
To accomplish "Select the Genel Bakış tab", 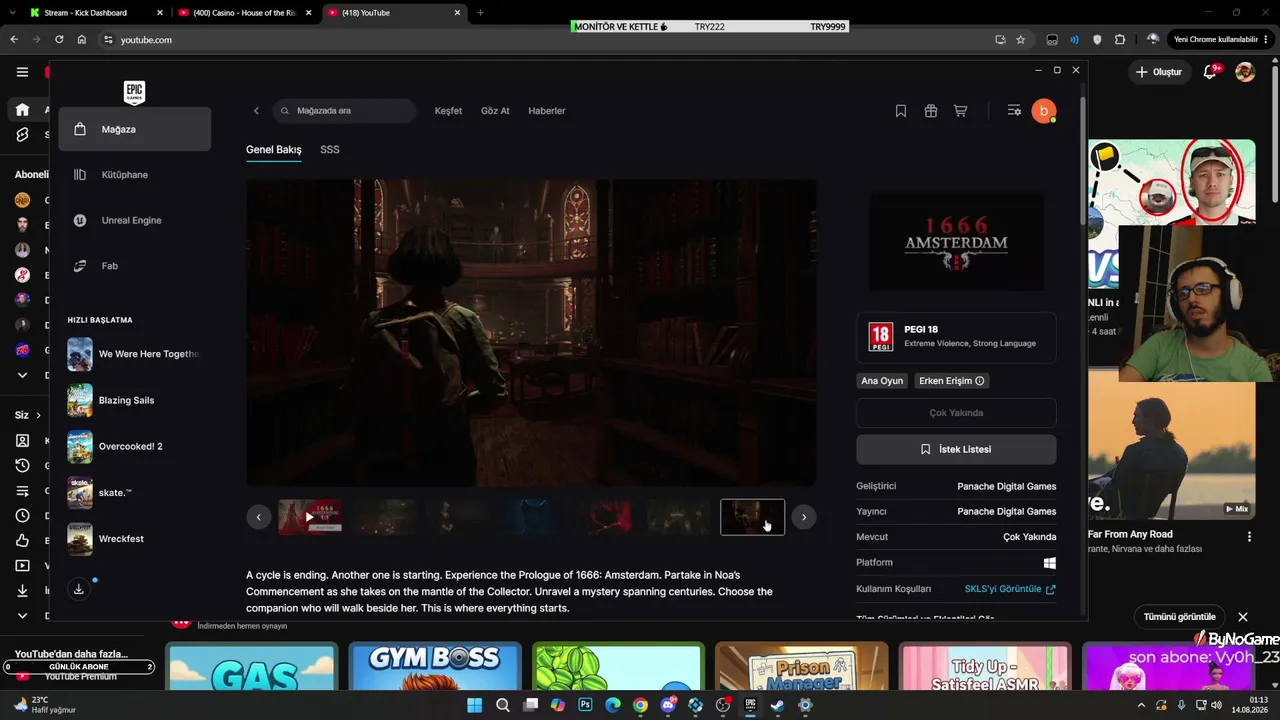I will pos(274,150).
